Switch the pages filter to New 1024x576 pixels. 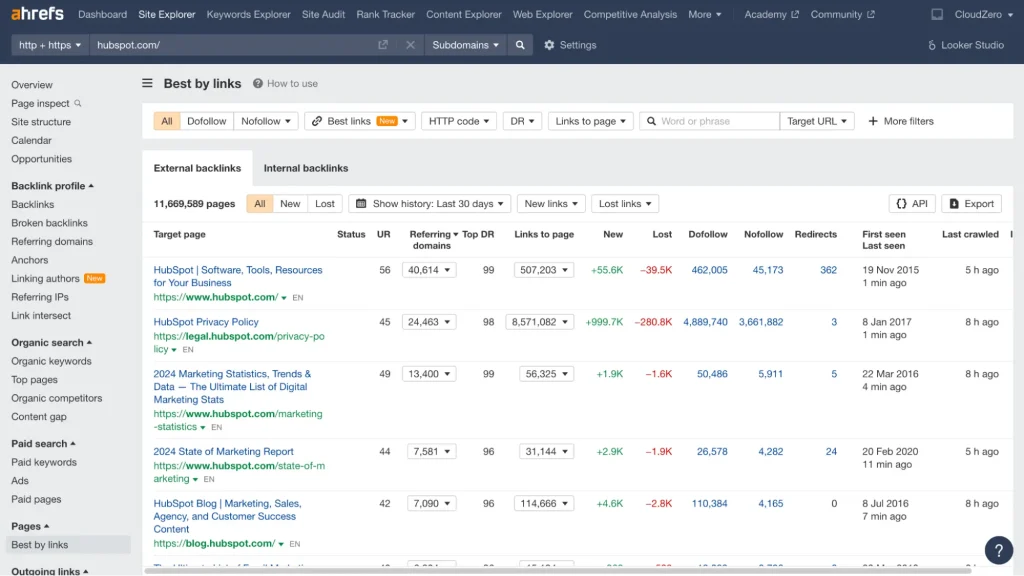pos(290,203)
